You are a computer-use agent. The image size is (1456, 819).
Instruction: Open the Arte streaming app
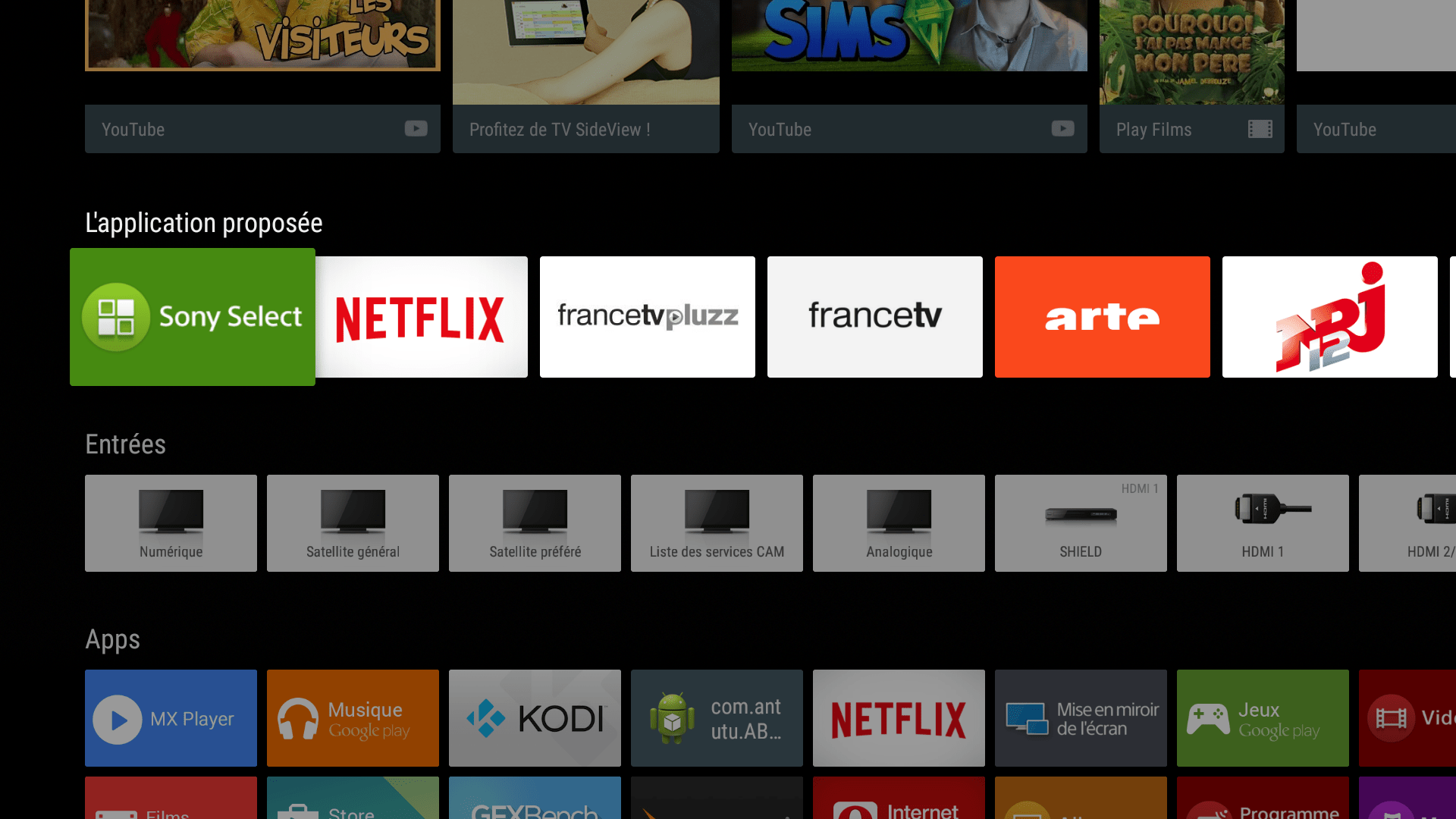tap(1102, 317)
